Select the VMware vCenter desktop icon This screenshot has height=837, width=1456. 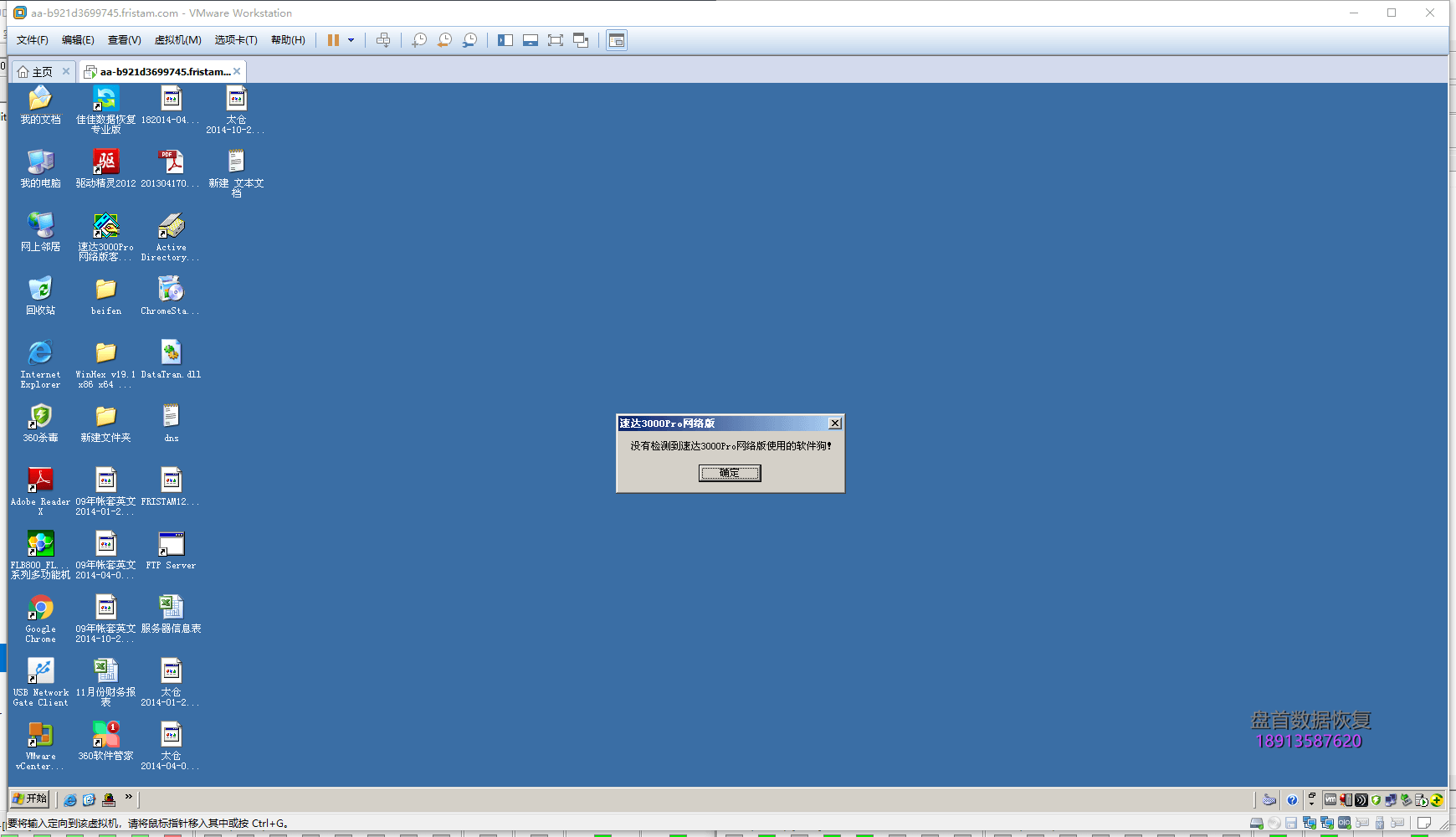(x=40, y=746)
